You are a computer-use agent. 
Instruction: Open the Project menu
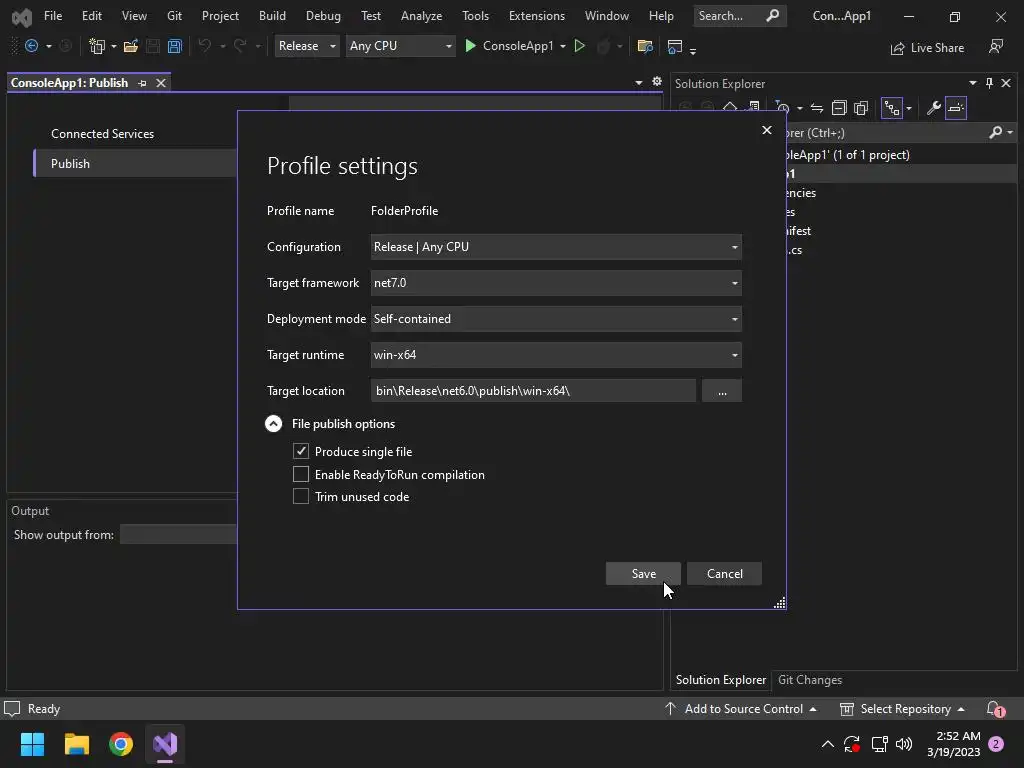(x=220, y=16)
